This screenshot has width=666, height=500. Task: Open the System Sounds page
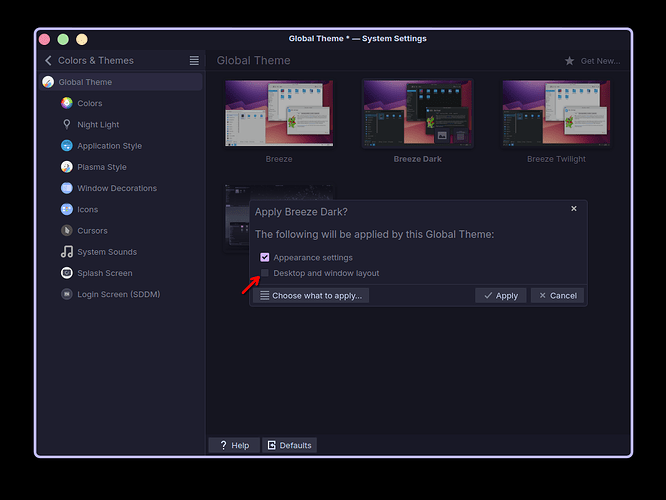[x=121, y=252]
